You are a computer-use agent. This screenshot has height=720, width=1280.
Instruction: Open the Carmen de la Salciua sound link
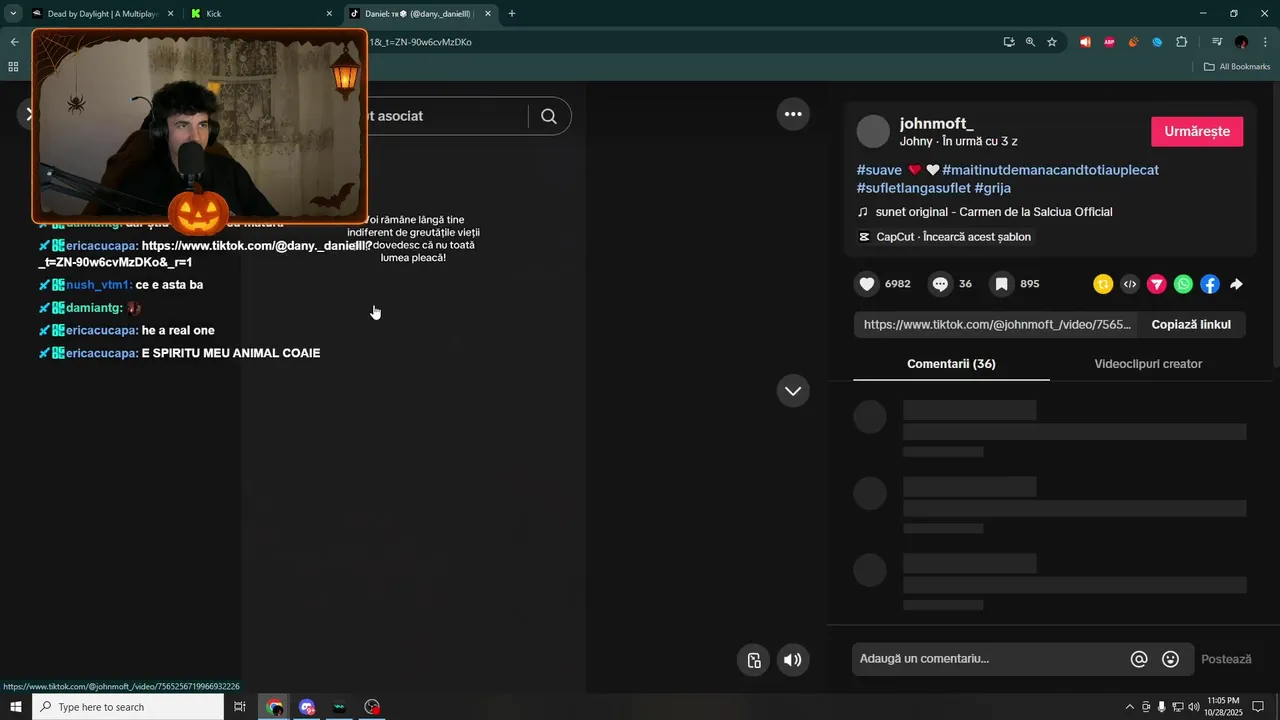point(993,212)
